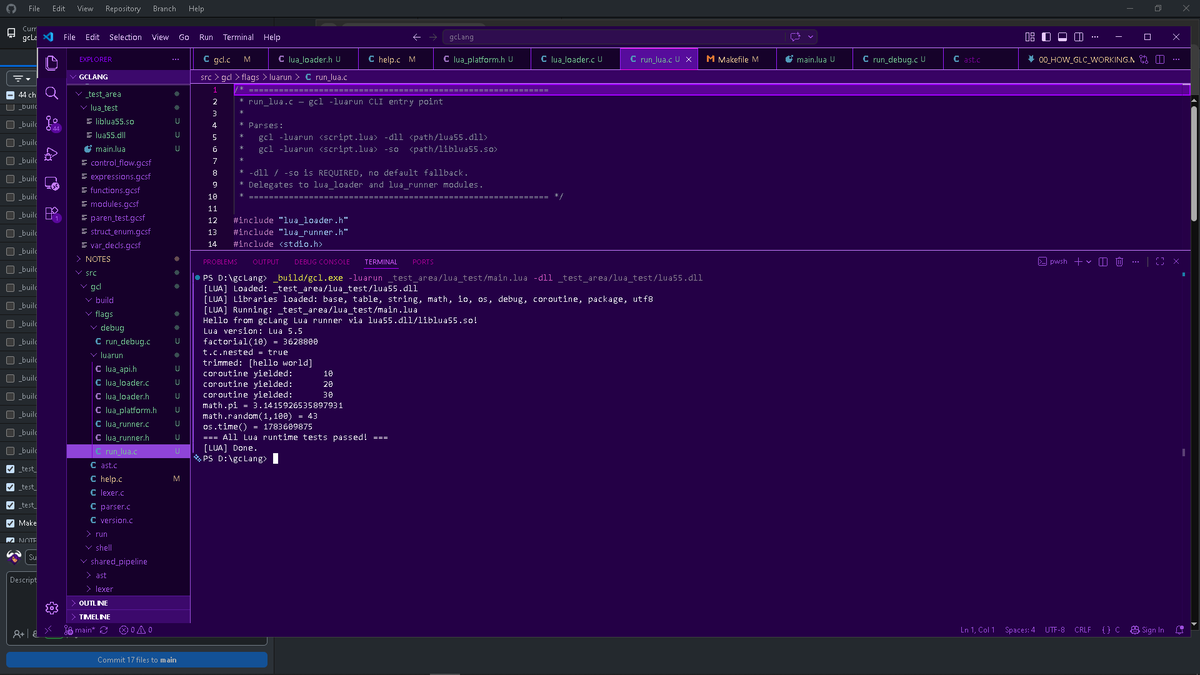Screen dimensions: 1200x675
Task: Go forward with the navigation arrow
Action: click(x=433, y=37)
